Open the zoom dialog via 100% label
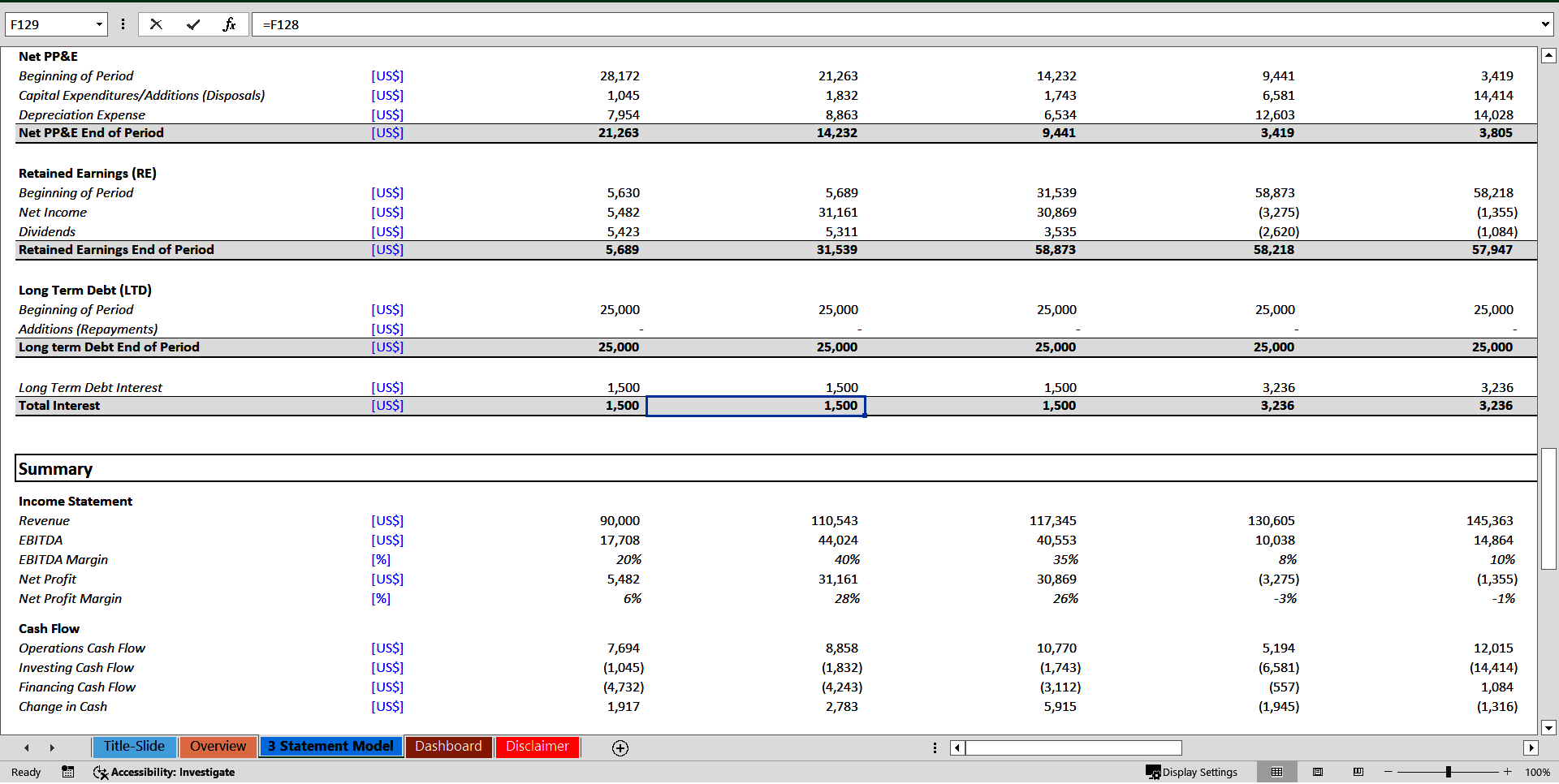 [x=1537, y=772]
